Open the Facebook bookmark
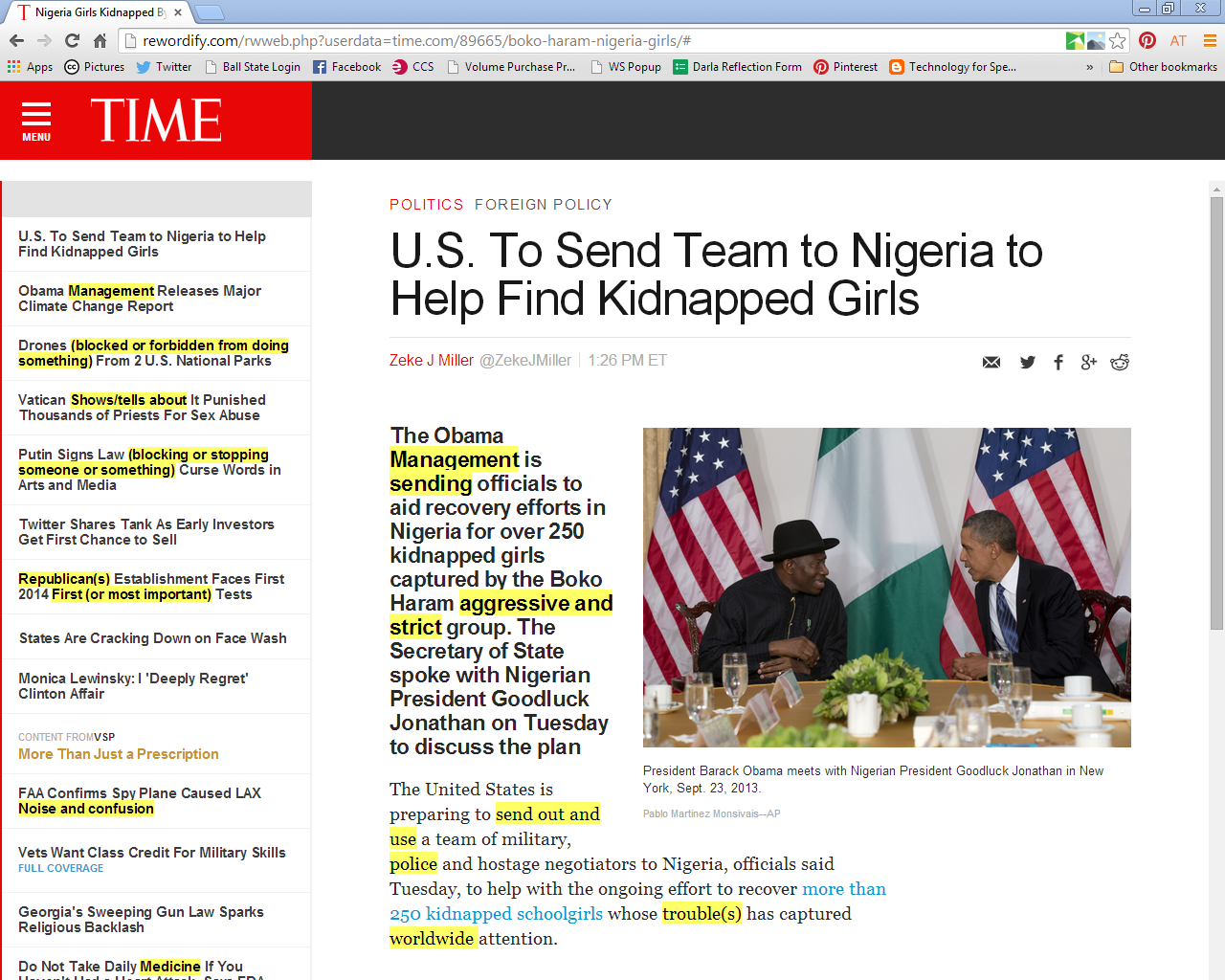The height and width of the screenshot is (980, 1225). [346, 67]
